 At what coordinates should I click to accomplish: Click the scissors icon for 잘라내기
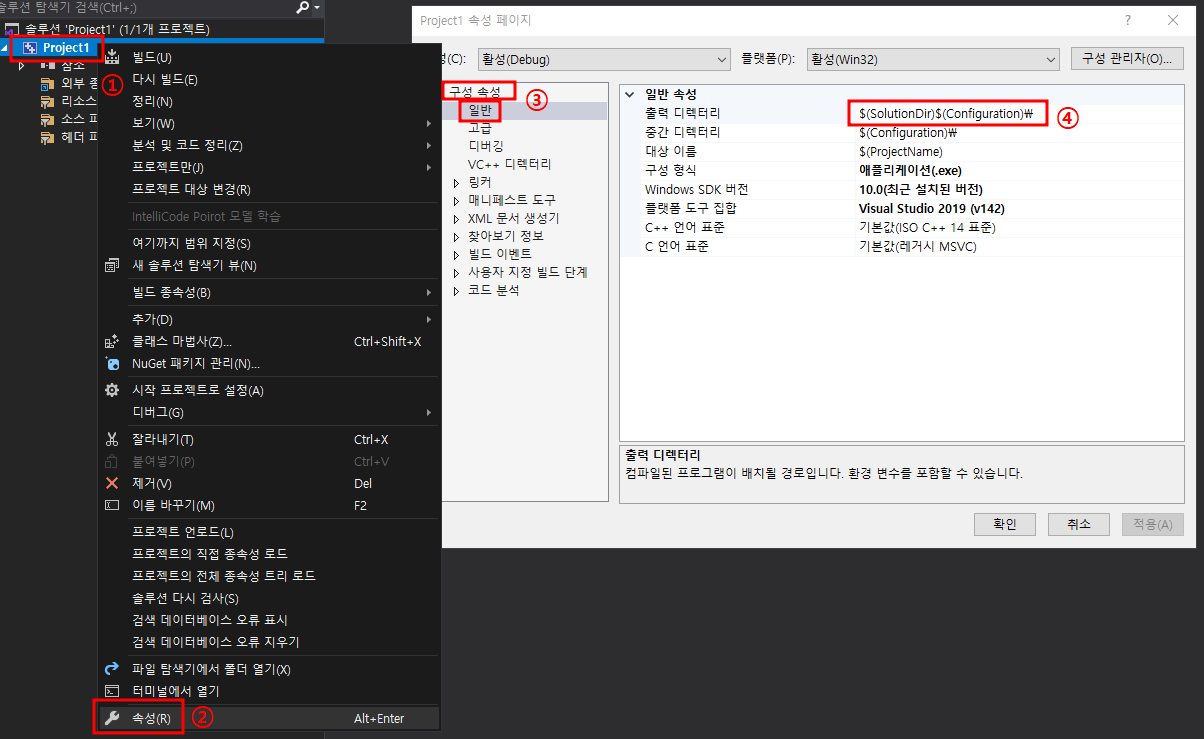[x=113, y=439]
